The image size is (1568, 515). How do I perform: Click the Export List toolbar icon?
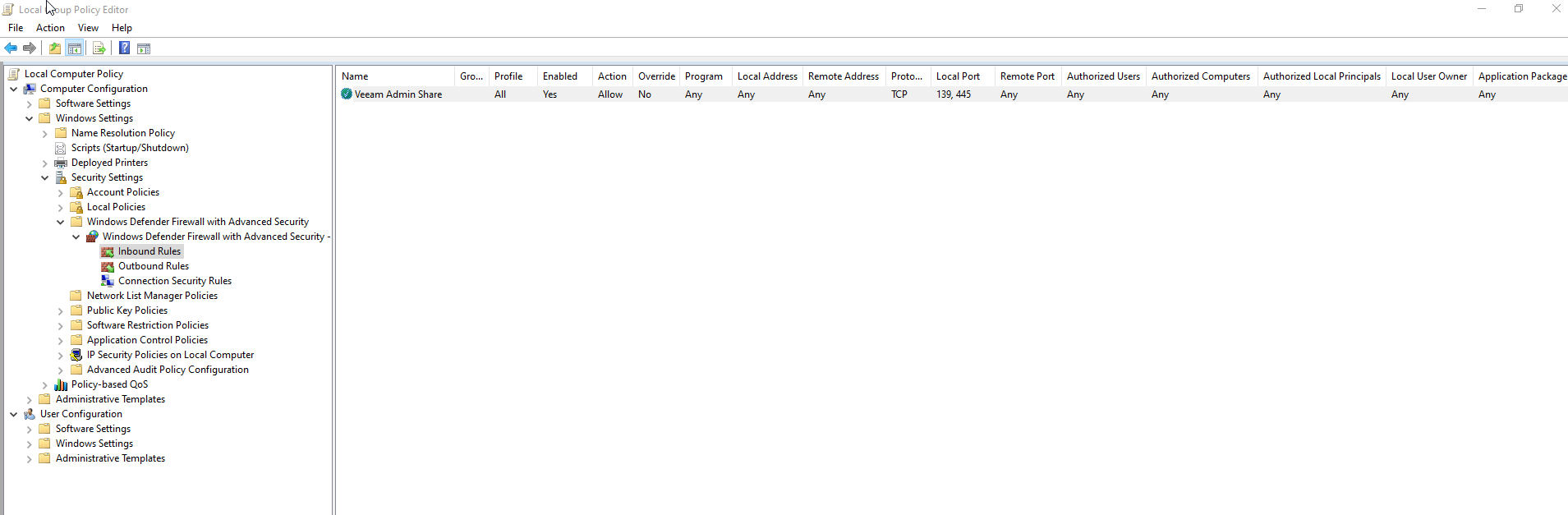pos(99,48)
